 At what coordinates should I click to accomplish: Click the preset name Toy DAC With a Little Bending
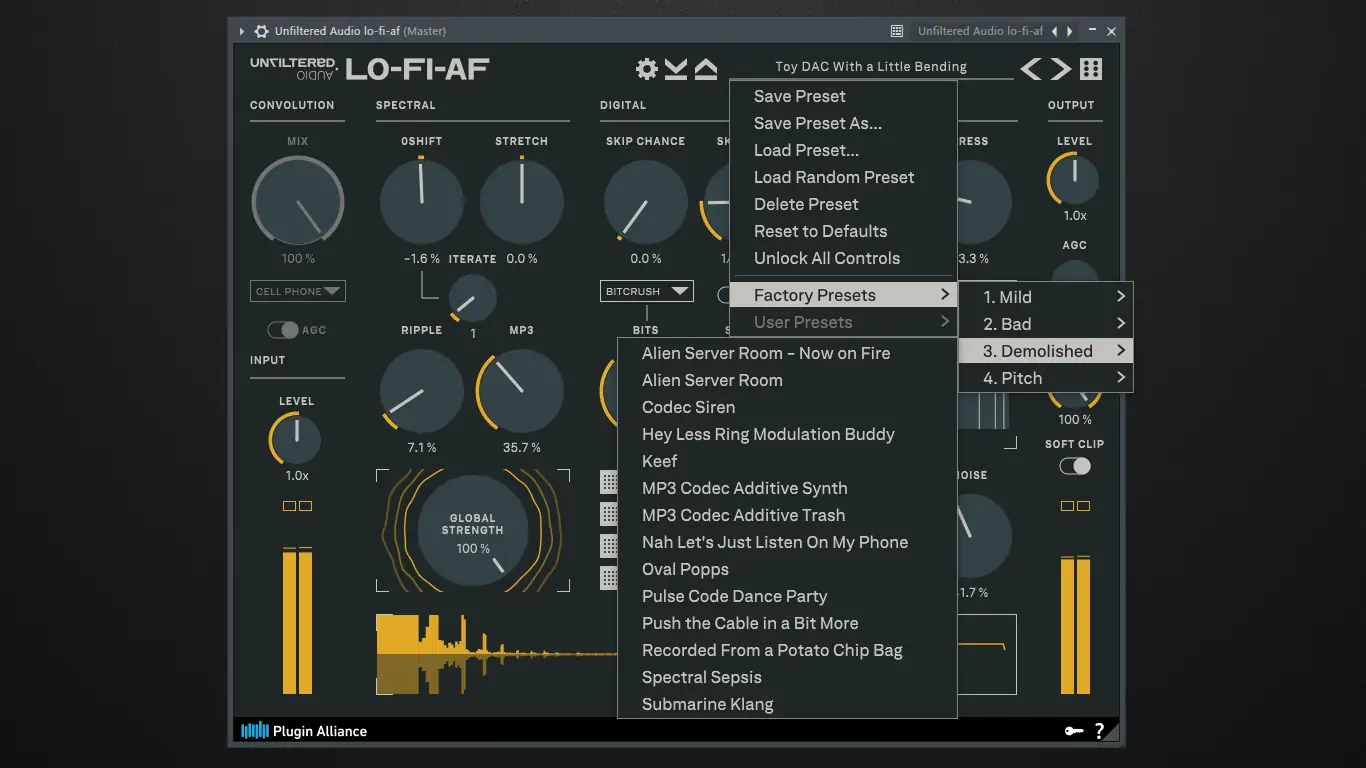pyautogui.click(x=871, y=67)
